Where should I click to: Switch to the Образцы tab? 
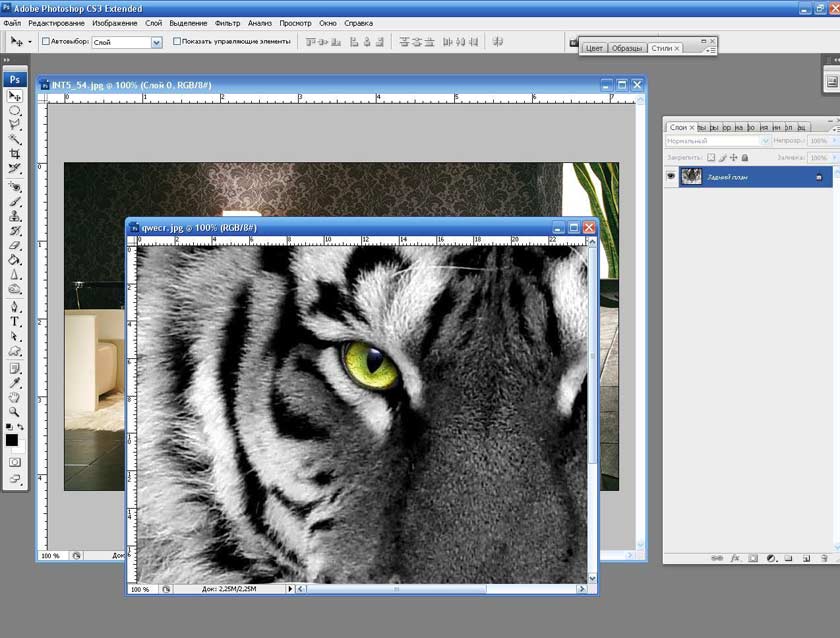coord(627,48)
